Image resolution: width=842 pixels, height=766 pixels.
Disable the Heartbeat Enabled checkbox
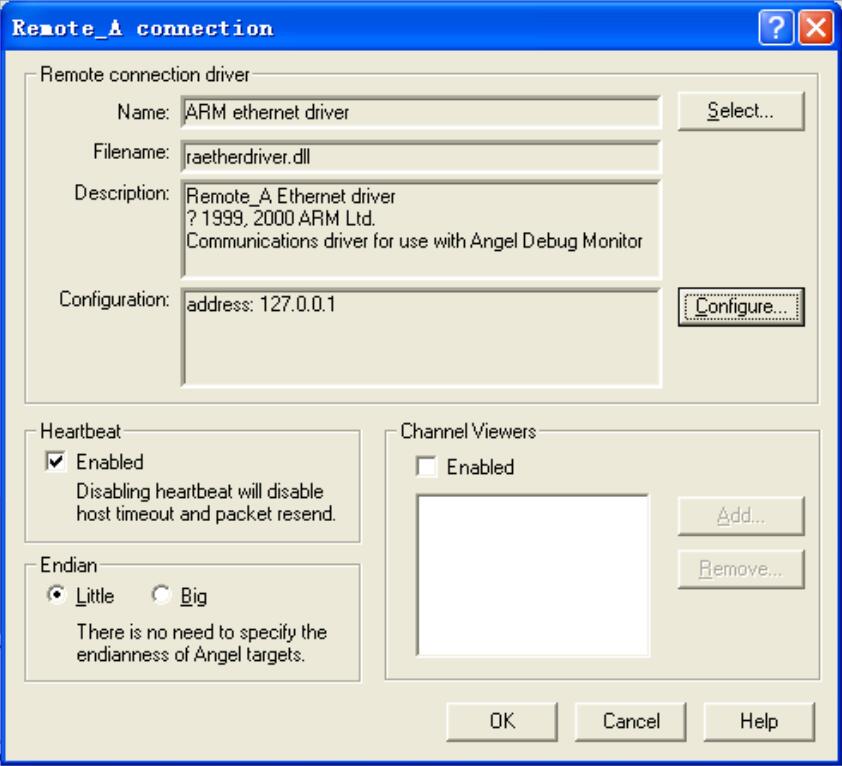56,461
